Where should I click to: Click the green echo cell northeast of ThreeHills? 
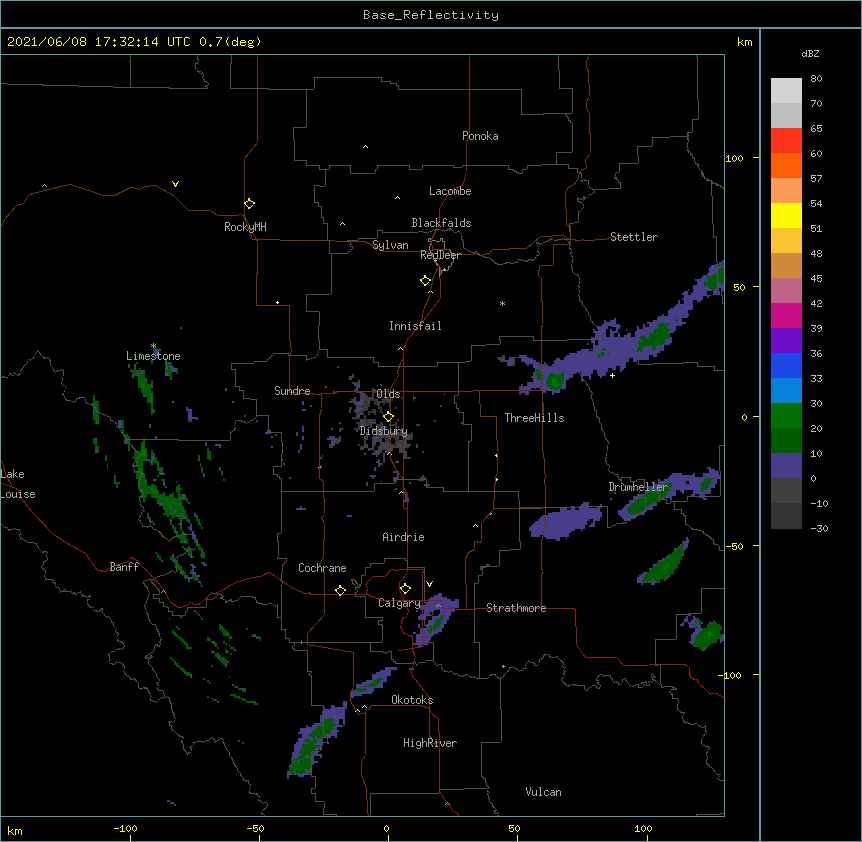click(555, 380)
